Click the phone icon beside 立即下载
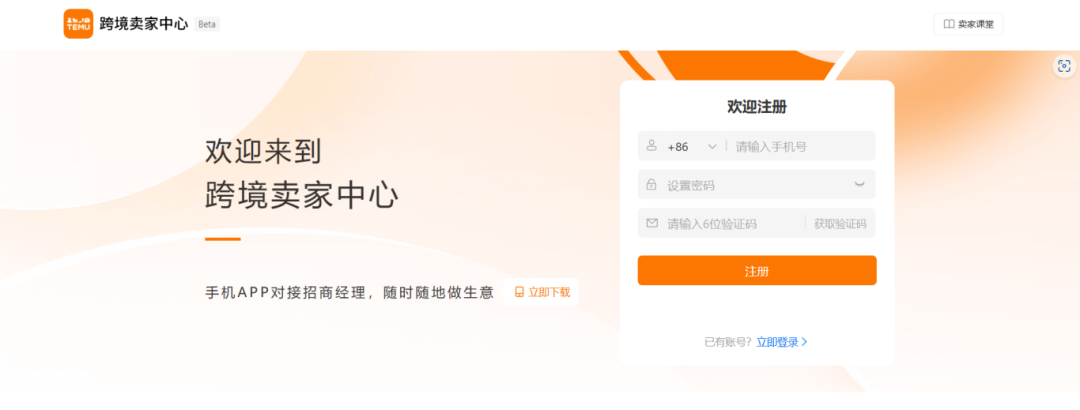Image resolution: width=1080 pixels, height=410 pixels. (x=519, y=292)
